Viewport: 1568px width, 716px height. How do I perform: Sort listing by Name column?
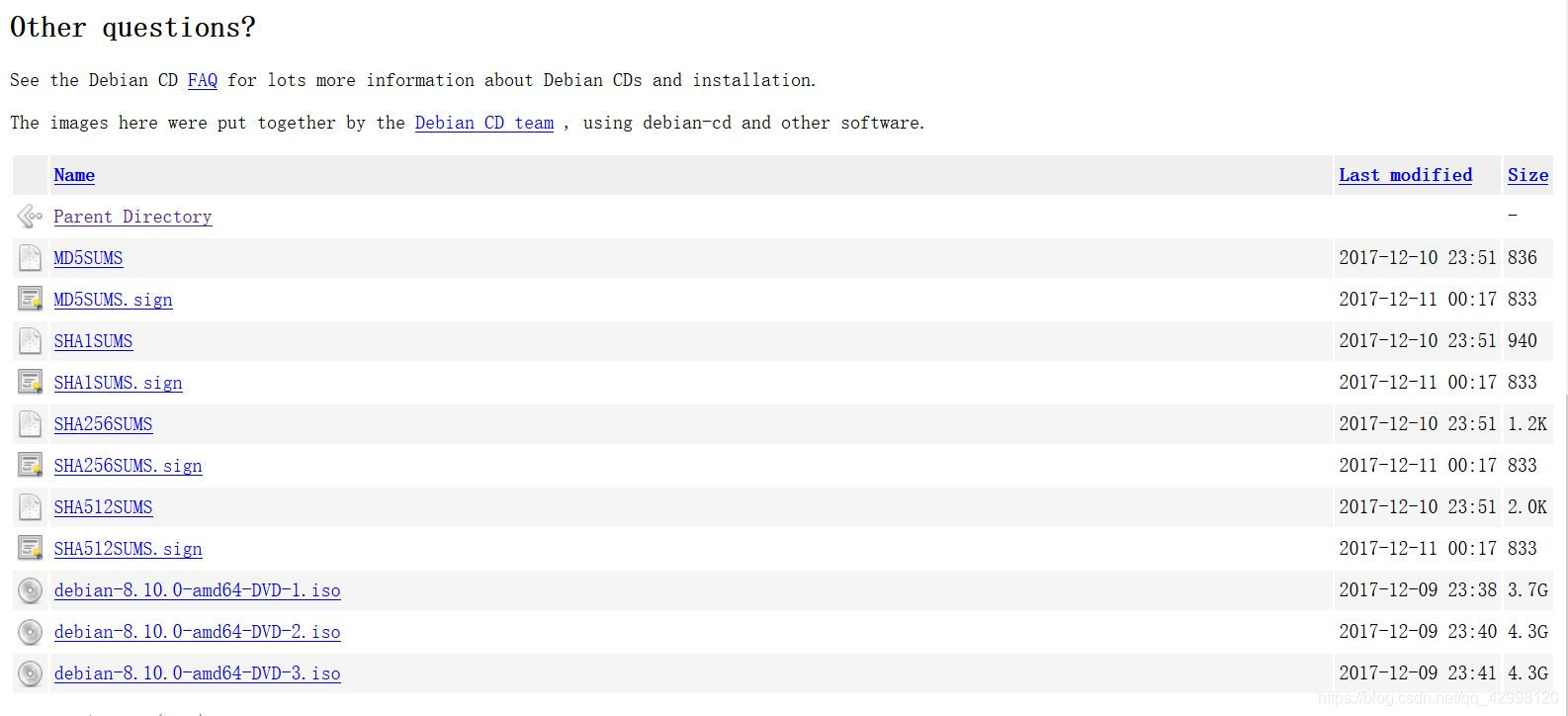[74, 175]
